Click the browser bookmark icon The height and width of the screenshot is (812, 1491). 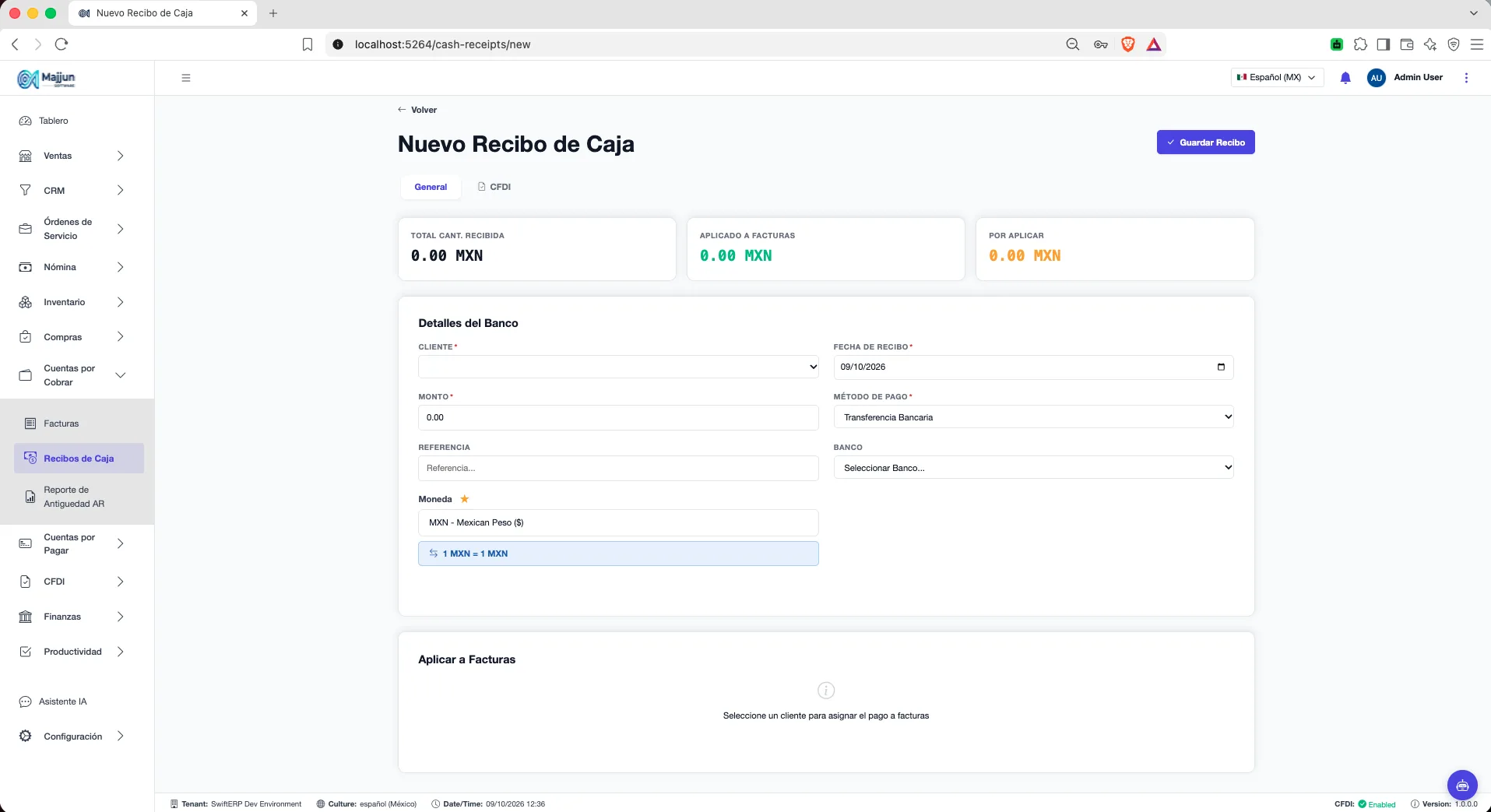(x=308, y=44)
